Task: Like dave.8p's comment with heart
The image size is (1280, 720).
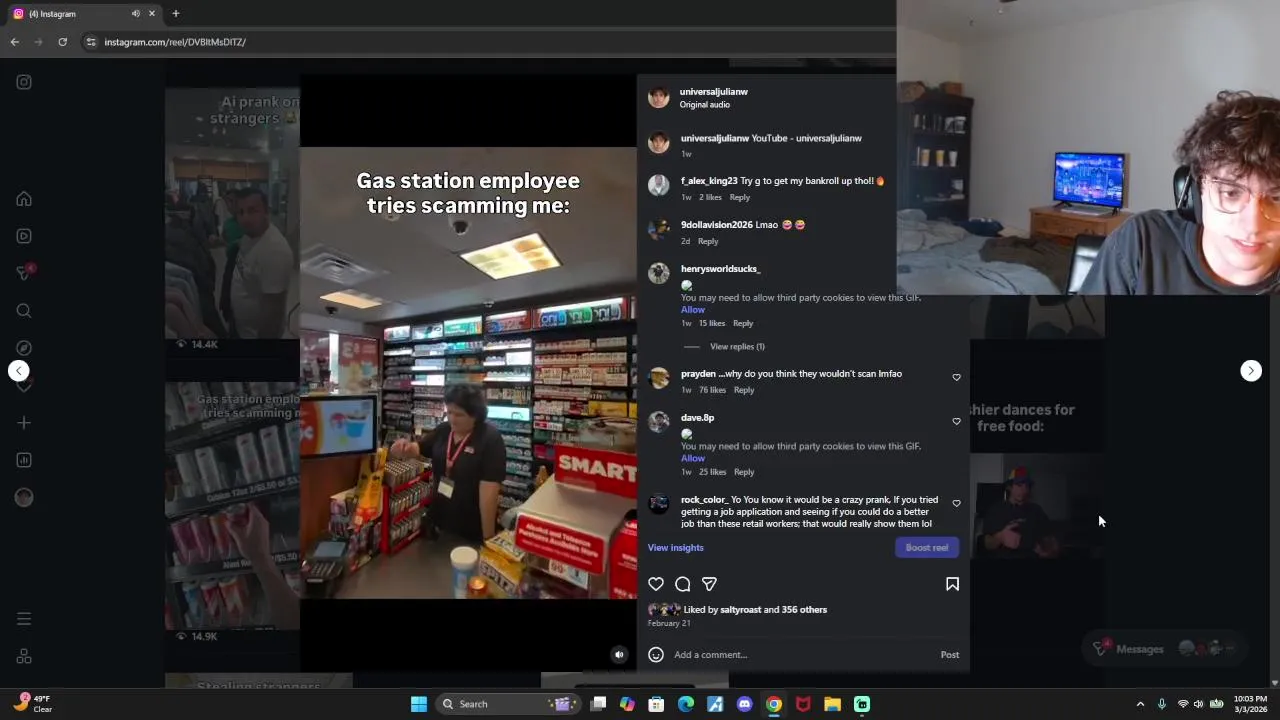Action: [956, 422]
